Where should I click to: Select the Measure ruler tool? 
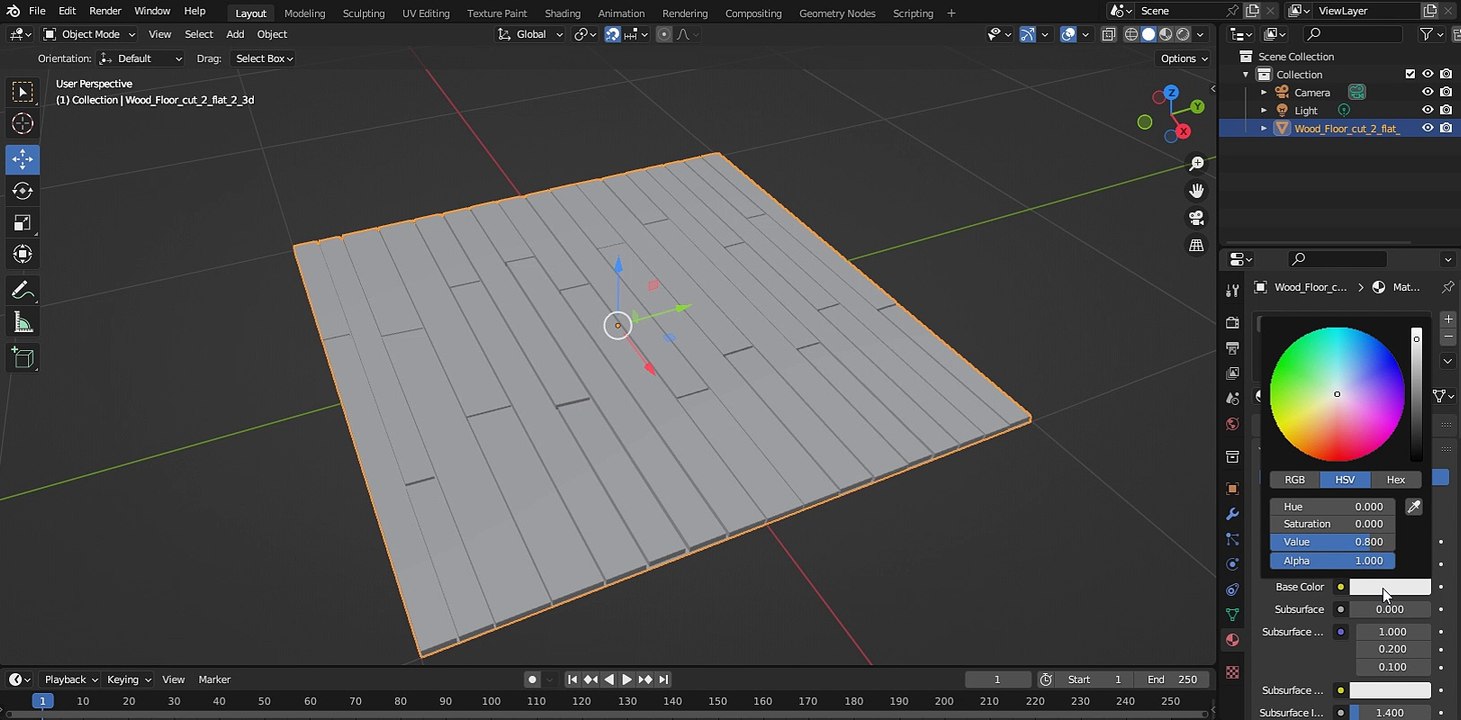coord(22,323)
